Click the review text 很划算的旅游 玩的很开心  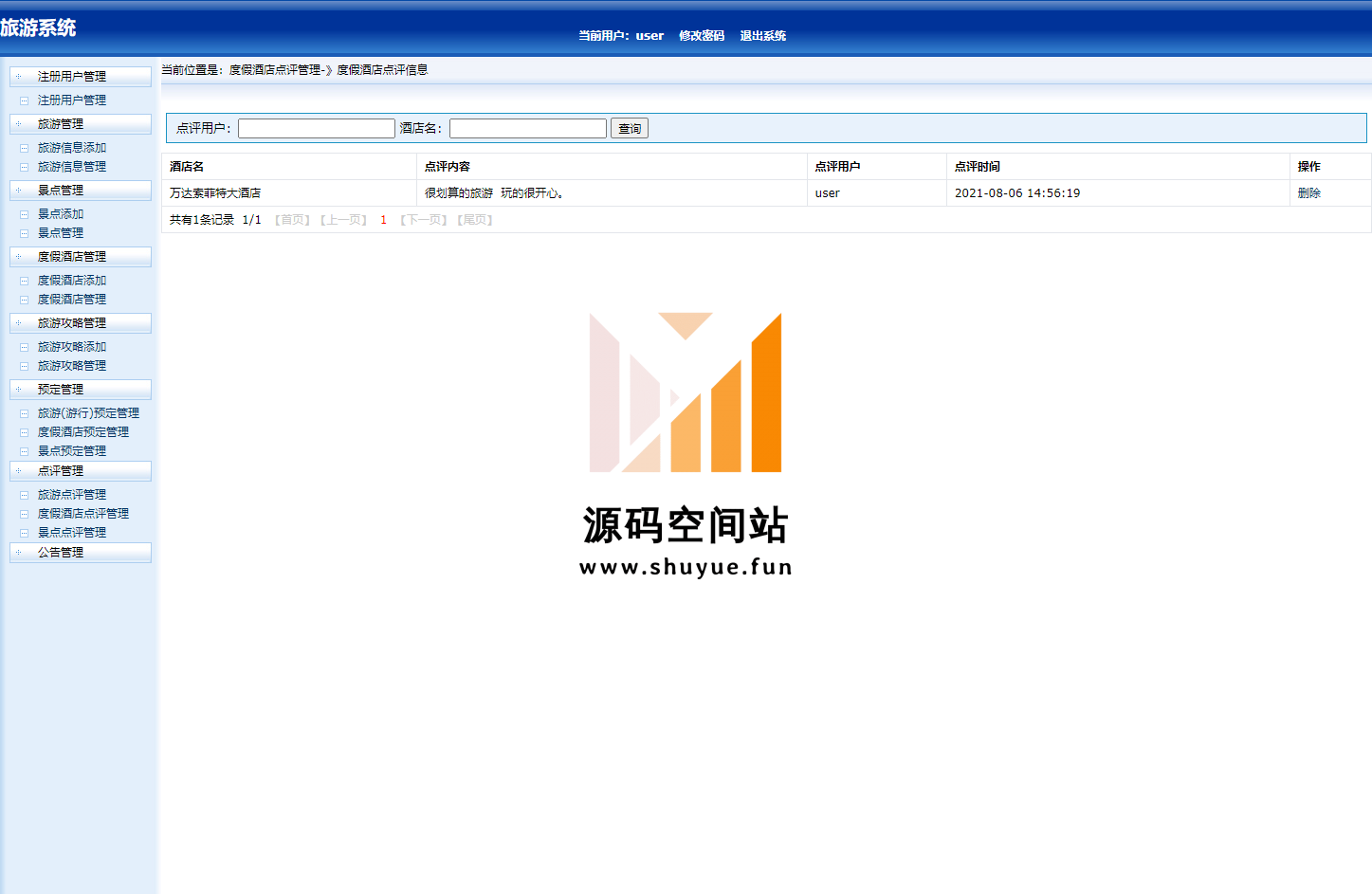point(494,192)
